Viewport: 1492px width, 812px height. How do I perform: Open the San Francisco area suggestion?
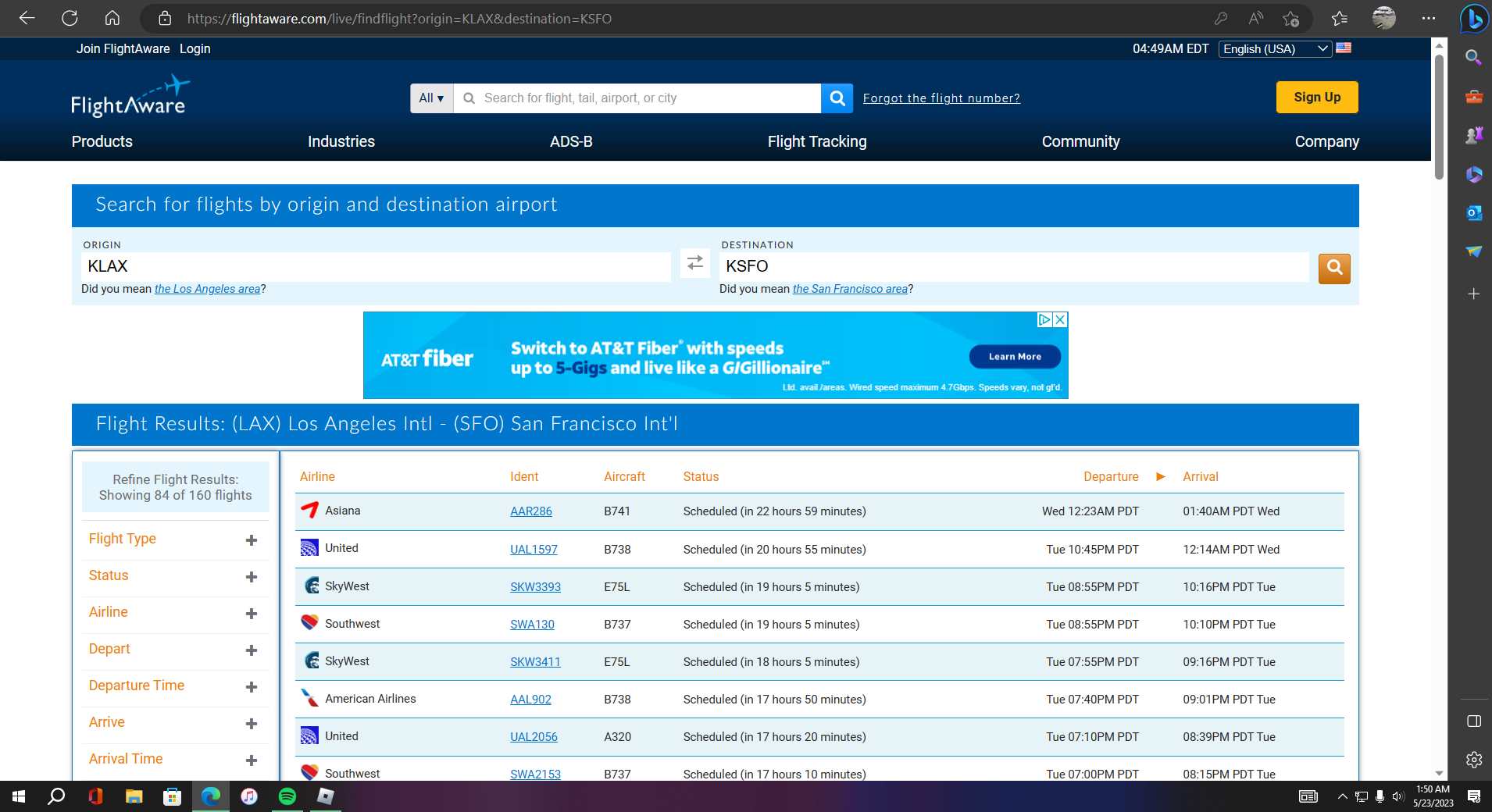click(850, 289)
